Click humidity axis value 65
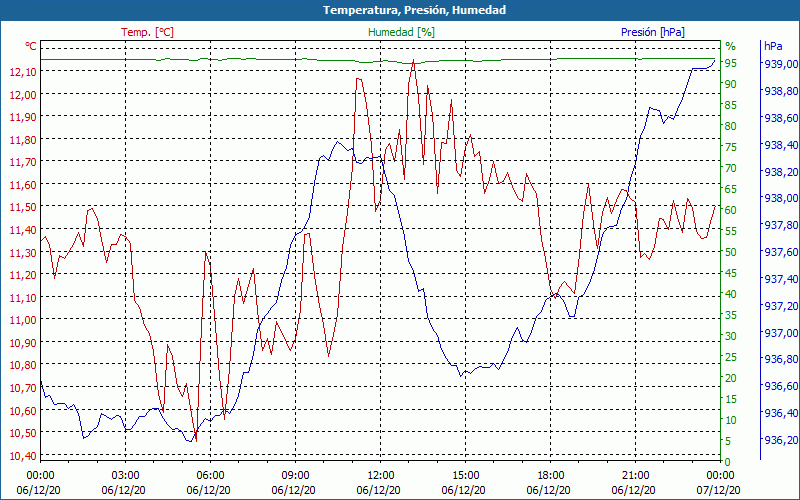The height and width of the screenshot is (500, 800). (731, 189)
